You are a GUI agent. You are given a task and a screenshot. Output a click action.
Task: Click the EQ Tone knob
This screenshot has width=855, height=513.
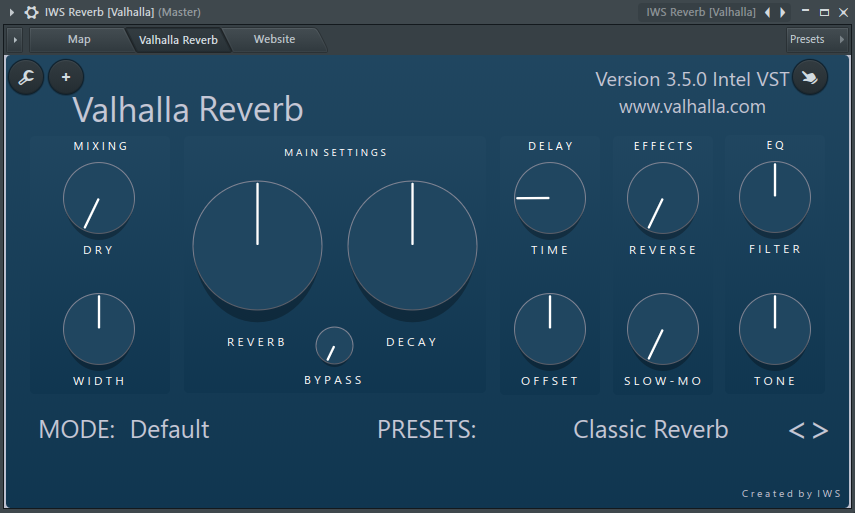point(775,329)
